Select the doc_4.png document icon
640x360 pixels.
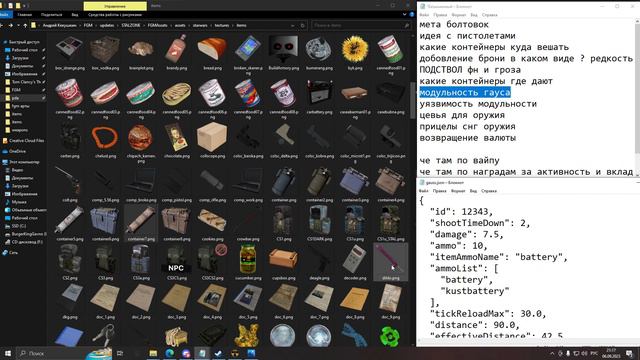coord(212,299)
